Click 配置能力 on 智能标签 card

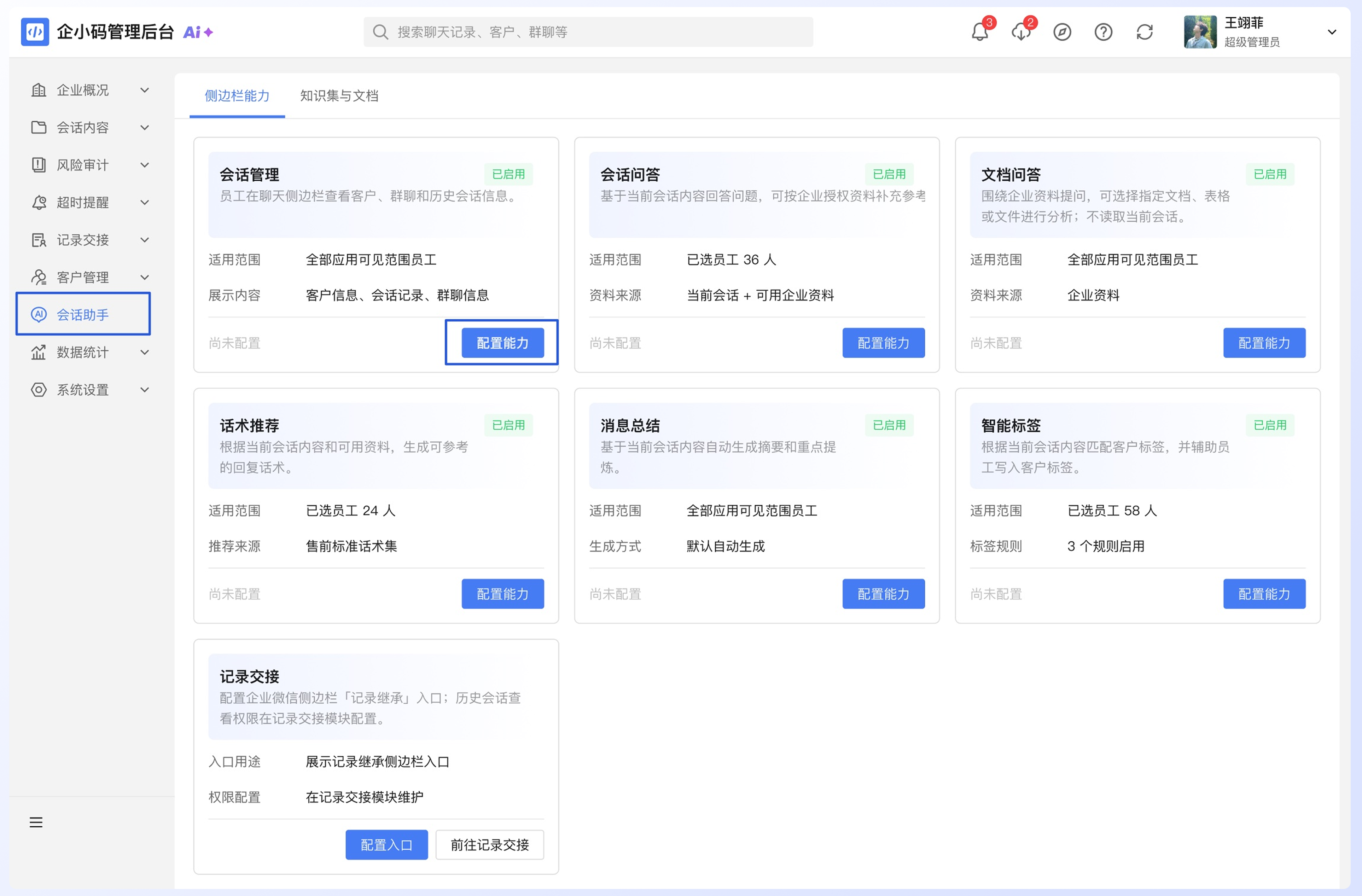(x=1264, y=593)
